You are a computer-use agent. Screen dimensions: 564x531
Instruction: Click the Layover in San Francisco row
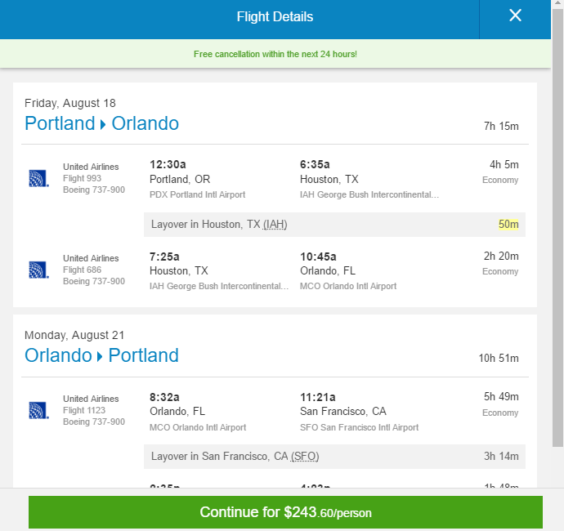click(x=335, y=457)
